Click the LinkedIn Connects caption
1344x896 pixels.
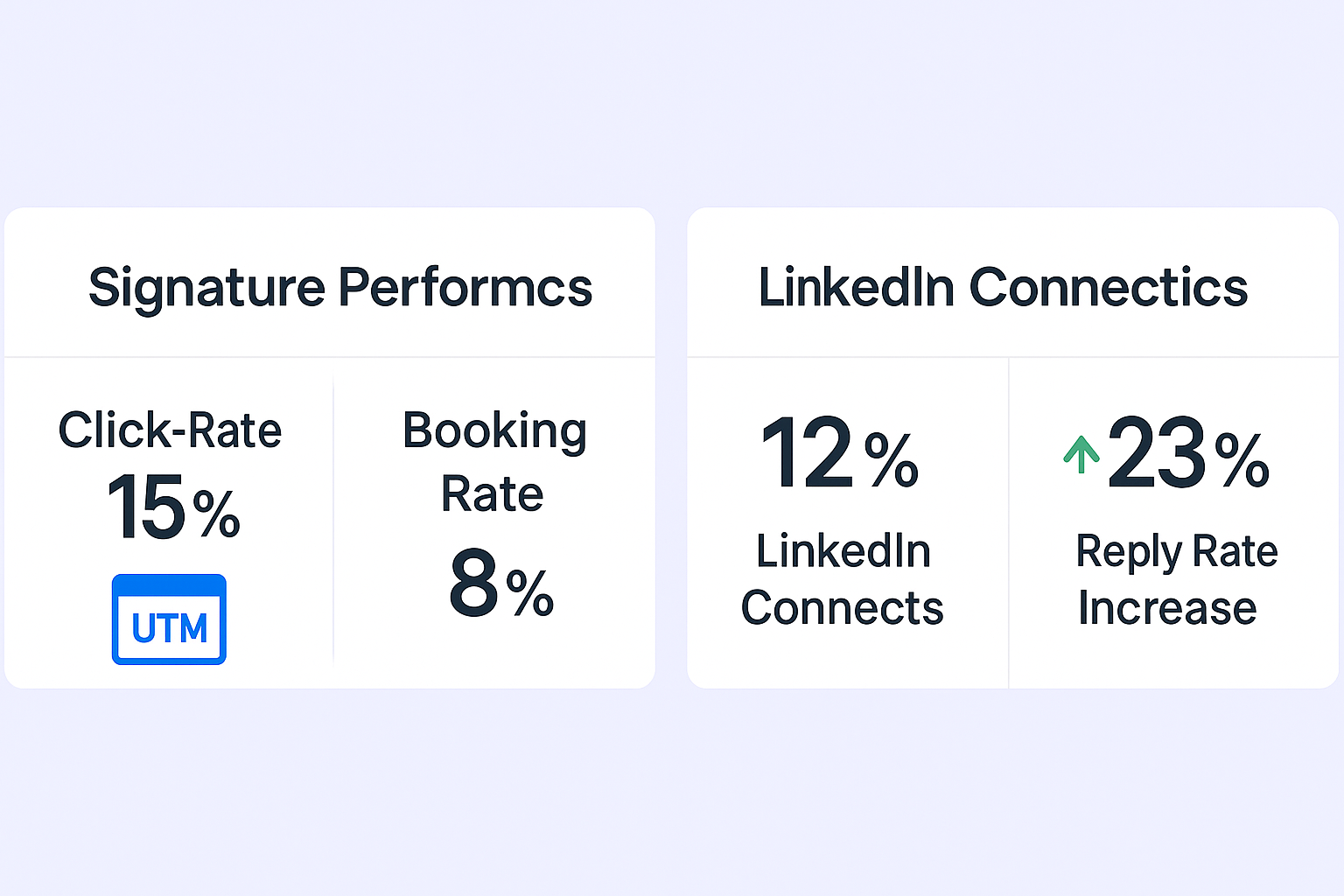(x=843, y=579)
